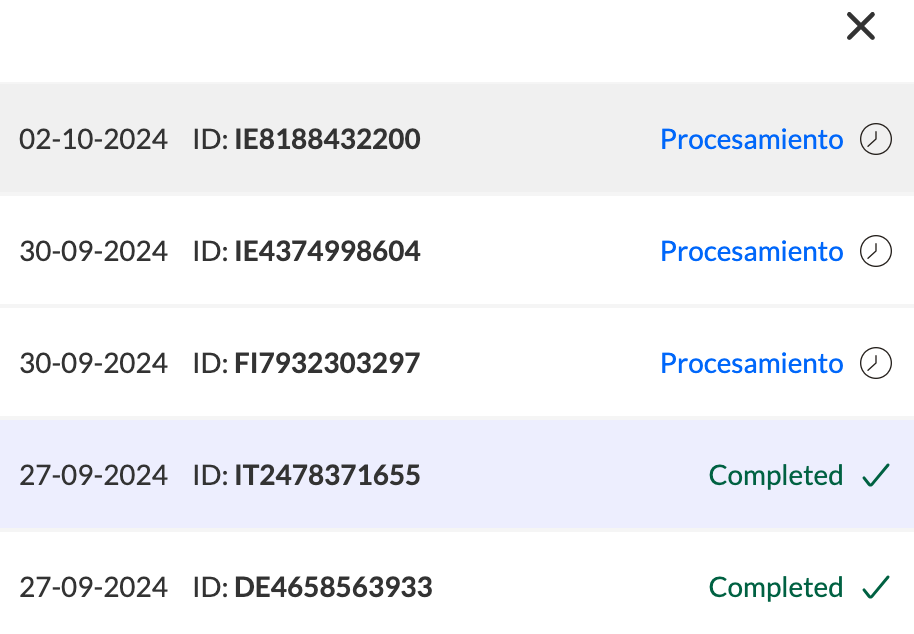The image size is (914, 634).
Task: Click the 02-10-2024 date entry
Action: click(93, 139)
